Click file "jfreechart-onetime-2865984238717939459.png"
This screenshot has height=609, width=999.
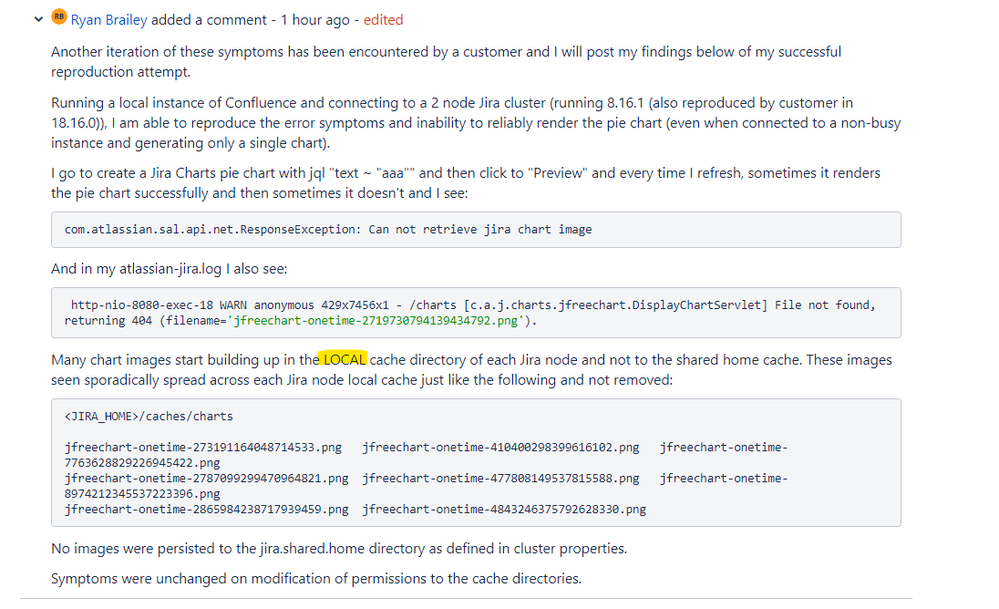coord(206,510)
